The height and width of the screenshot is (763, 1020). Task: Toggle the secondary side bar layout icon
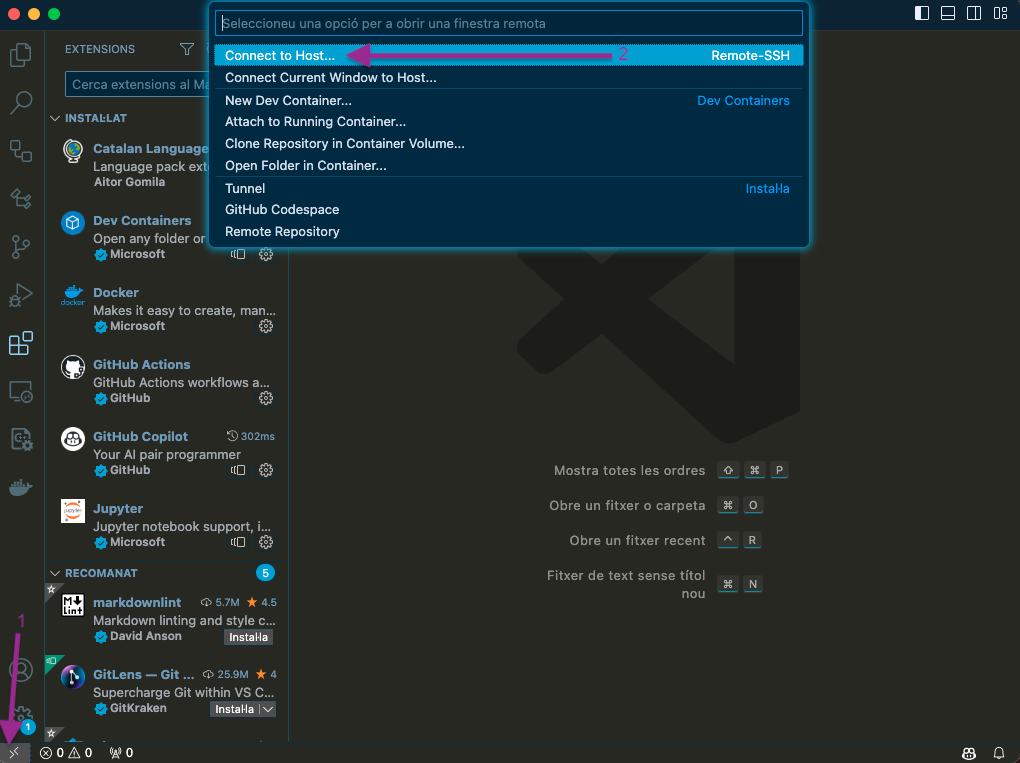click(x=974, y=13)
